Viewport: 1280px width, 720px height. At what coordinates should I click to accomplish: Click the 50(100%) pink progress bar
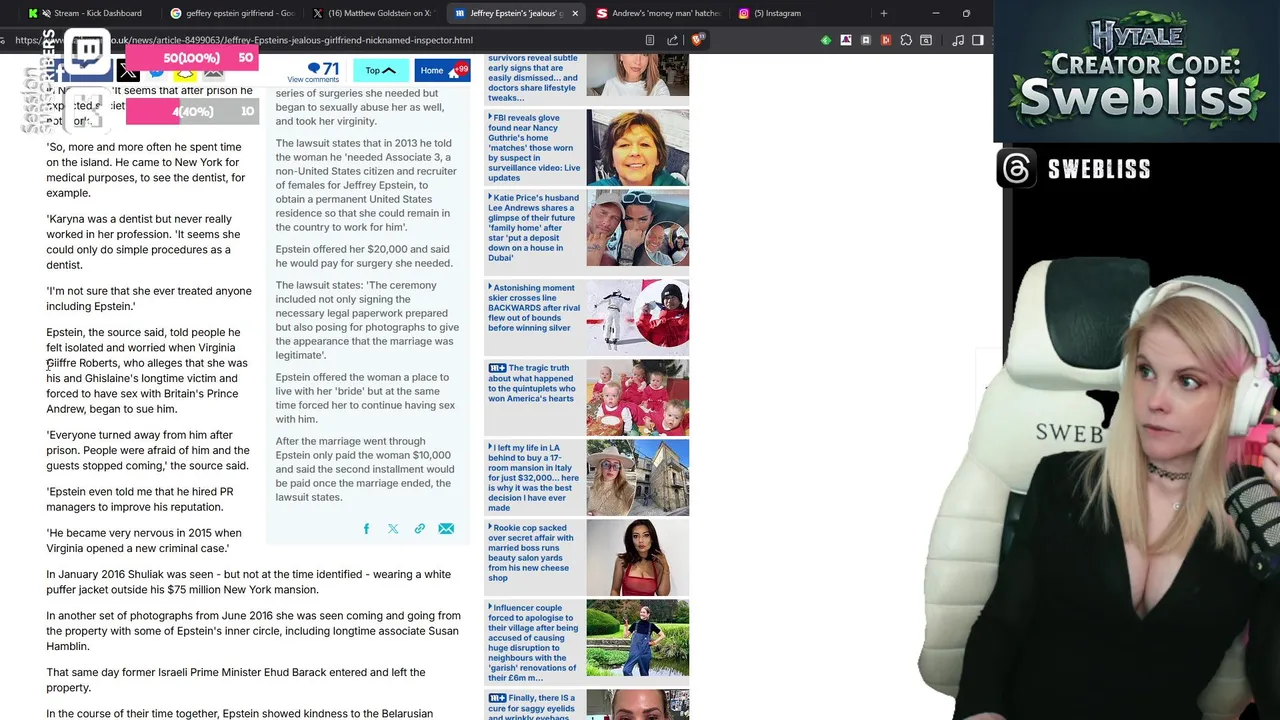pos(192,58)
